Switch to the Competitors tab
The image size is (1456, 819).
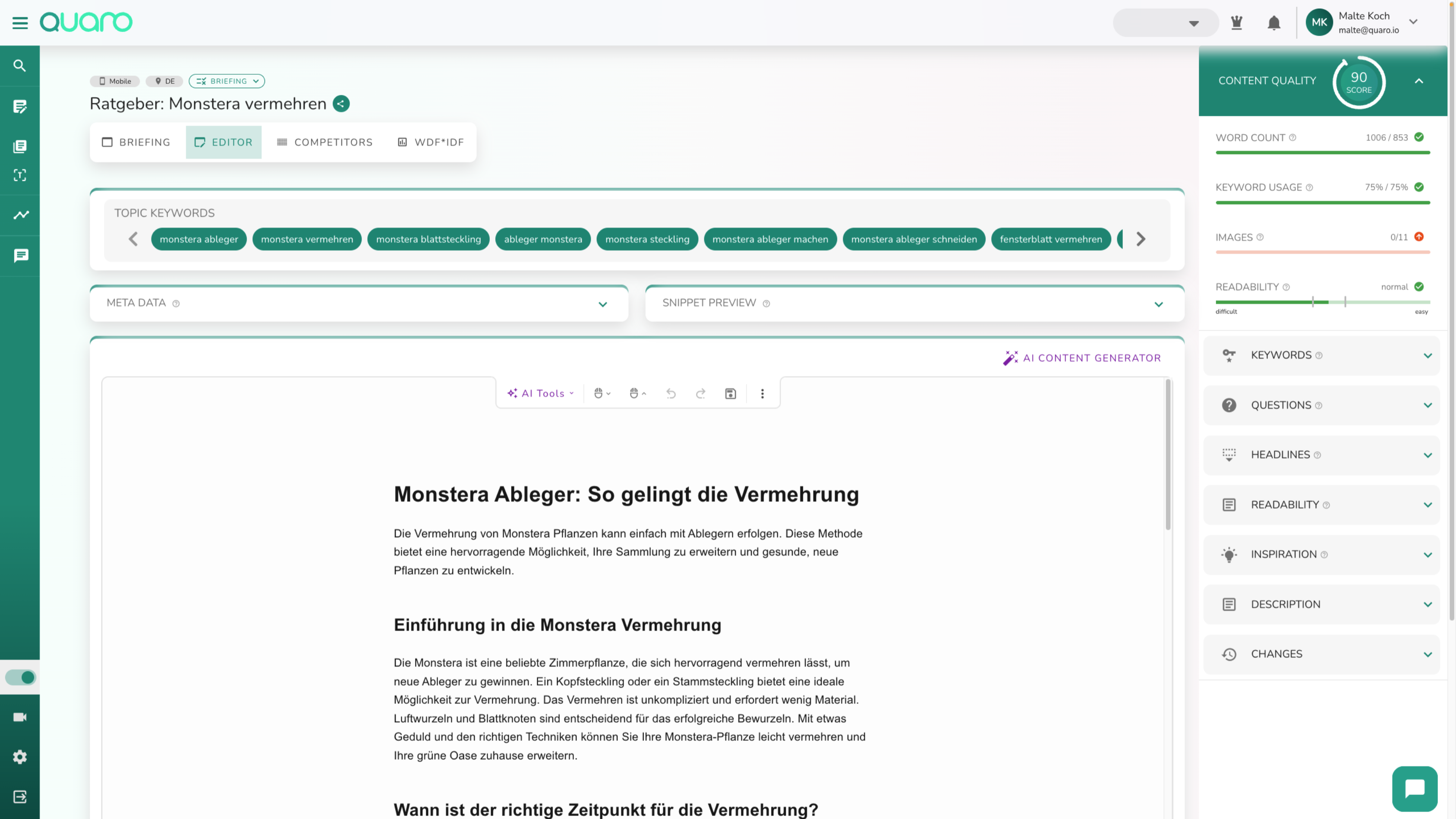pyautogui.click(x=325, y=142)
